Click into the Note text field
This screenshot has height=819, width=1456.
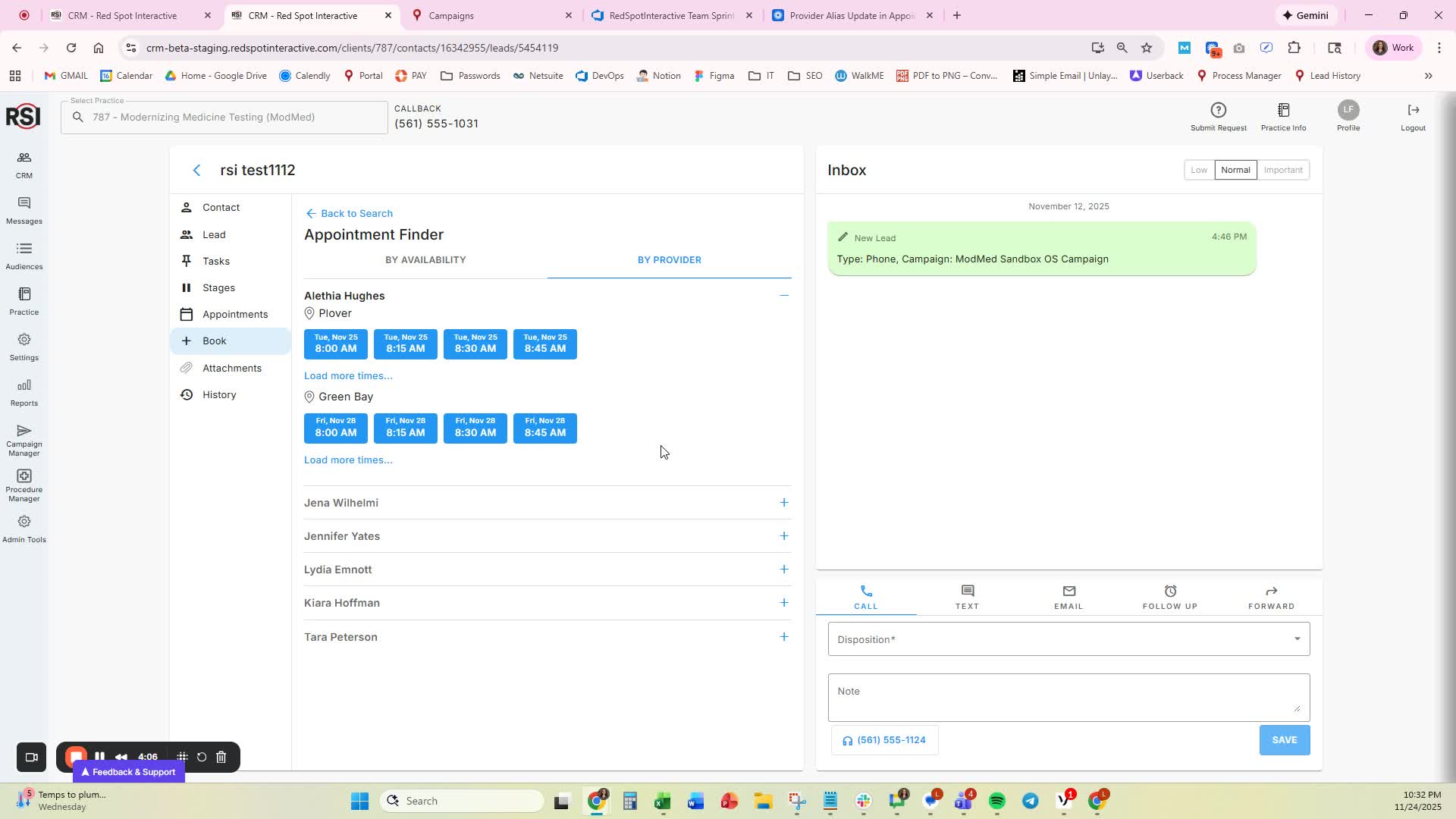point(1068,697)
